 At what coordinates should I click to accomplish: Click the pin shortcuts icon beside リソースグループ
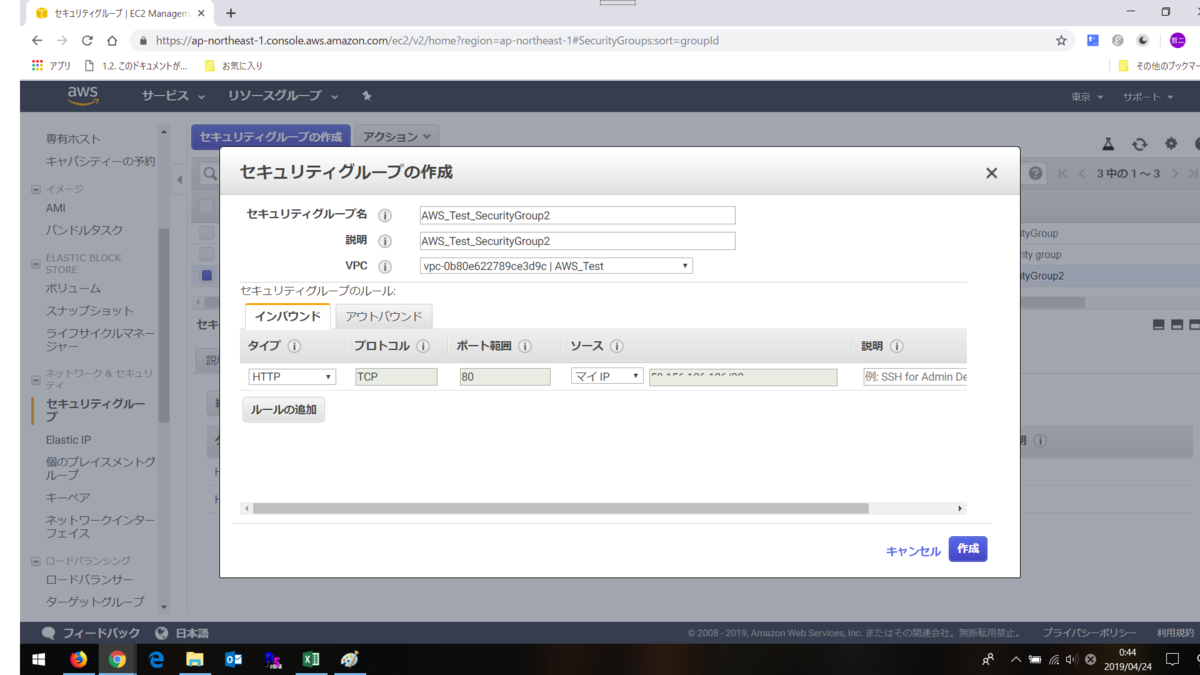click(367, 96)
